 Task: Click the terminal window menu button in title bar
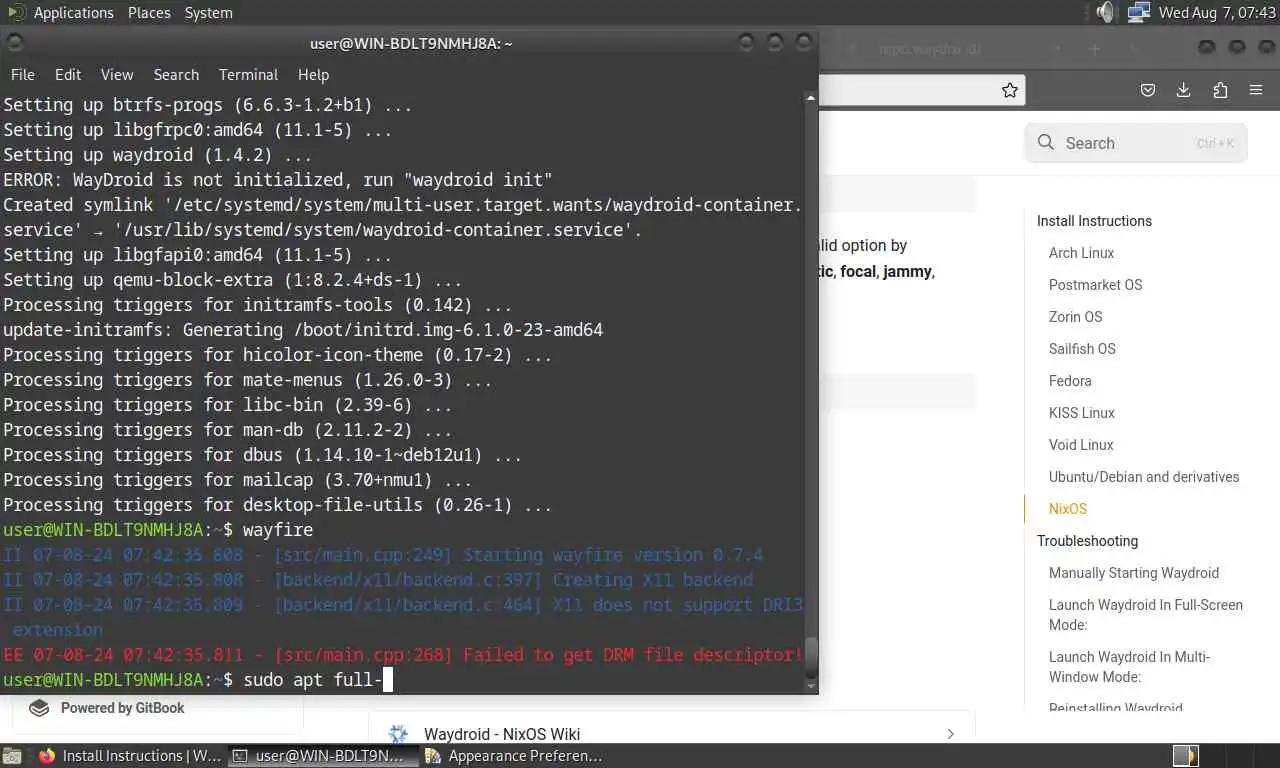coord(15,43)
